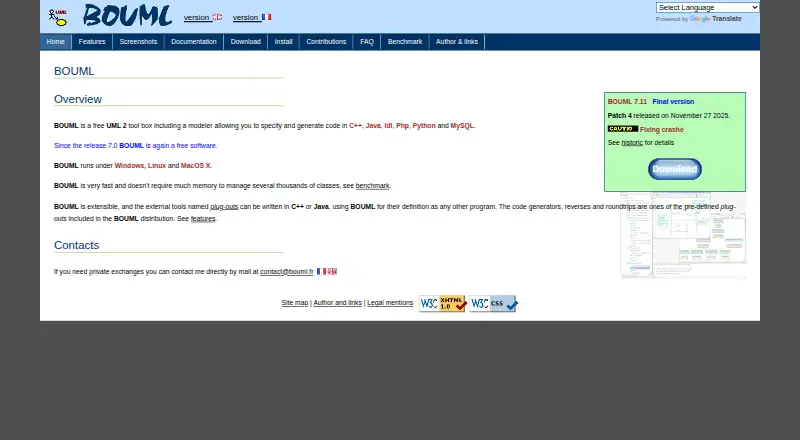Viewport: 800px width, 440px height.
Task: Click the BOUML UML stick figure logo icon
Action: pyautogui.click(x=58, y=17)
